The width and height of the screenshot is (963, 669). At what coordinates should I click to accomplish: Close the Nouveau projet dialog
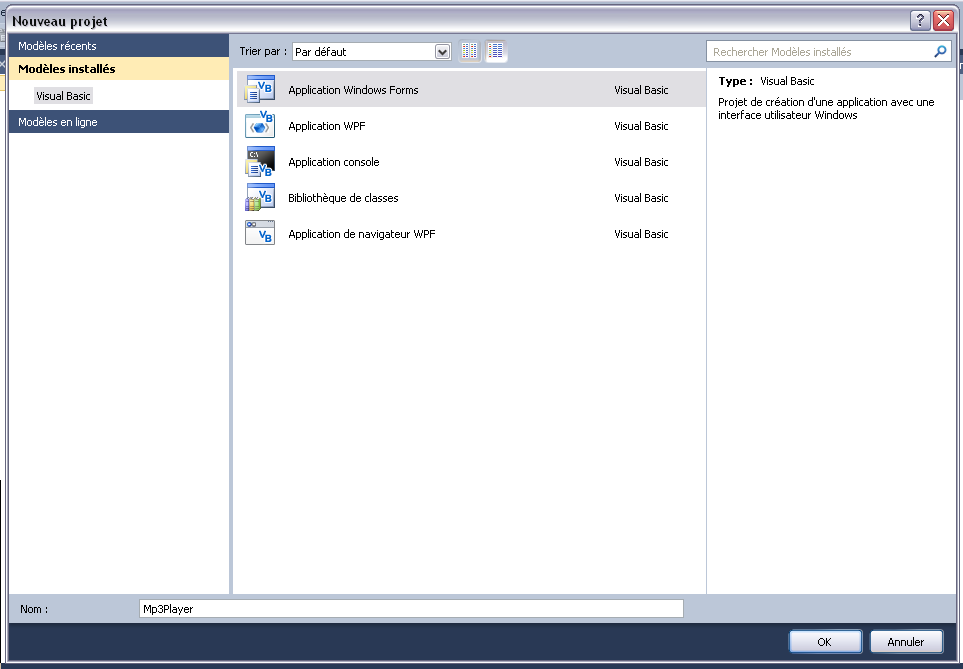[x=943, y=21]
